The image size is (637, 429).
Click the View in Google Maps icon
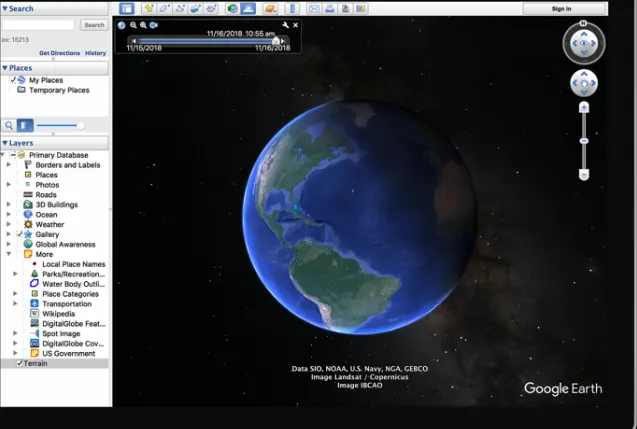pyautogui.click(x=360, y=9)
